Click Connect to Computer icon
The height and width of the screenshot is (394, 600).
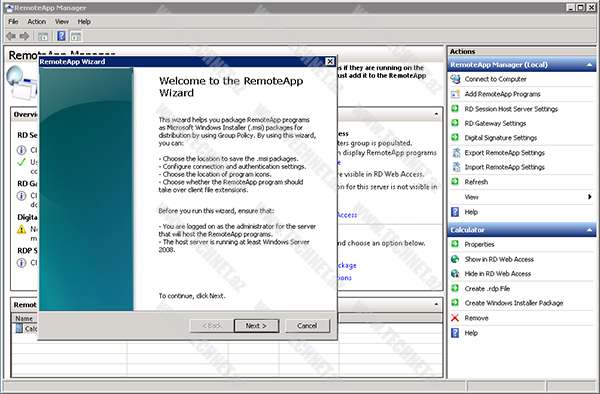(x=455, y=79)
